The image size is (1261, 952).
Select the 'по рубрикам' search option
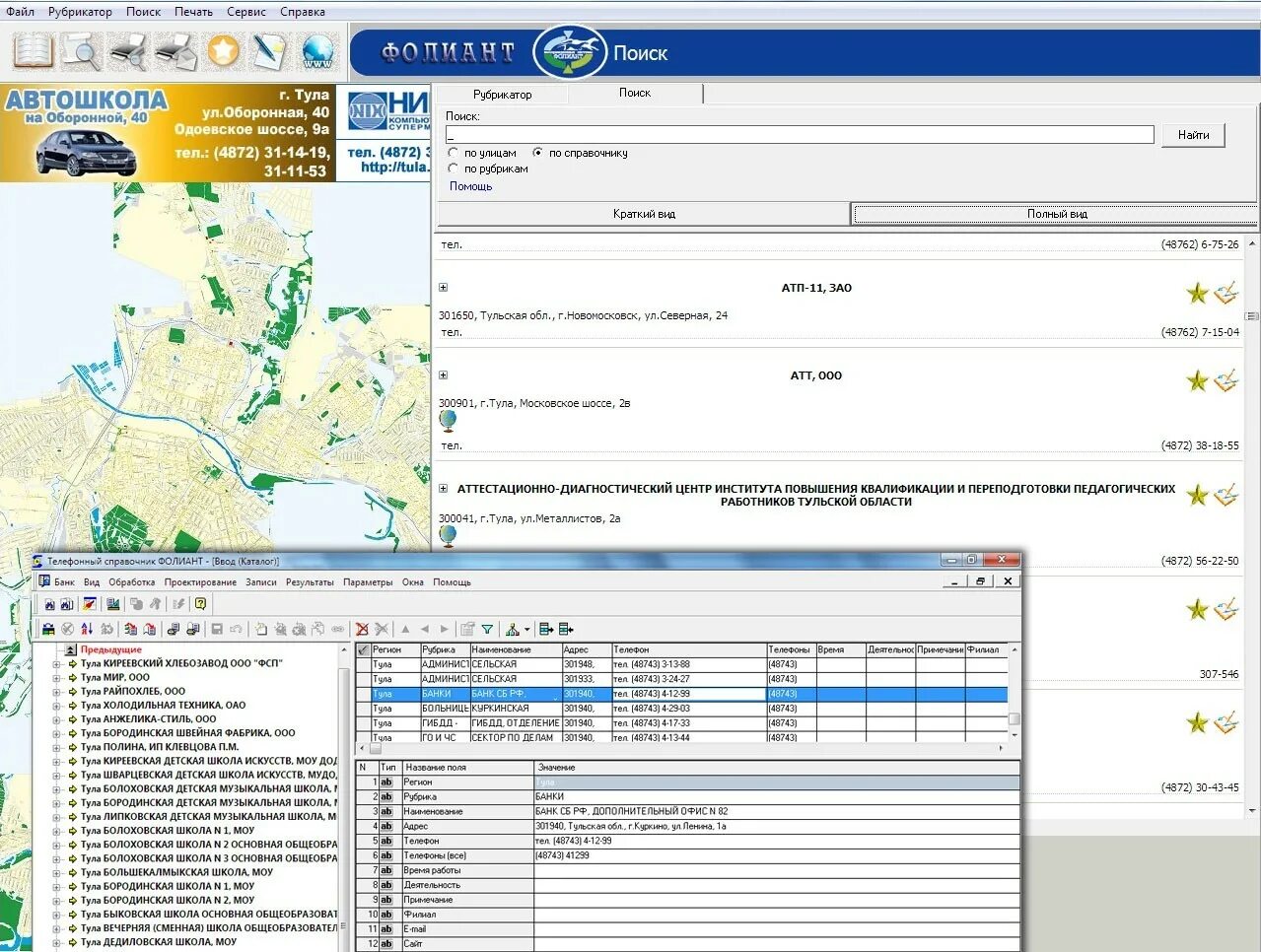pos(454,169)
